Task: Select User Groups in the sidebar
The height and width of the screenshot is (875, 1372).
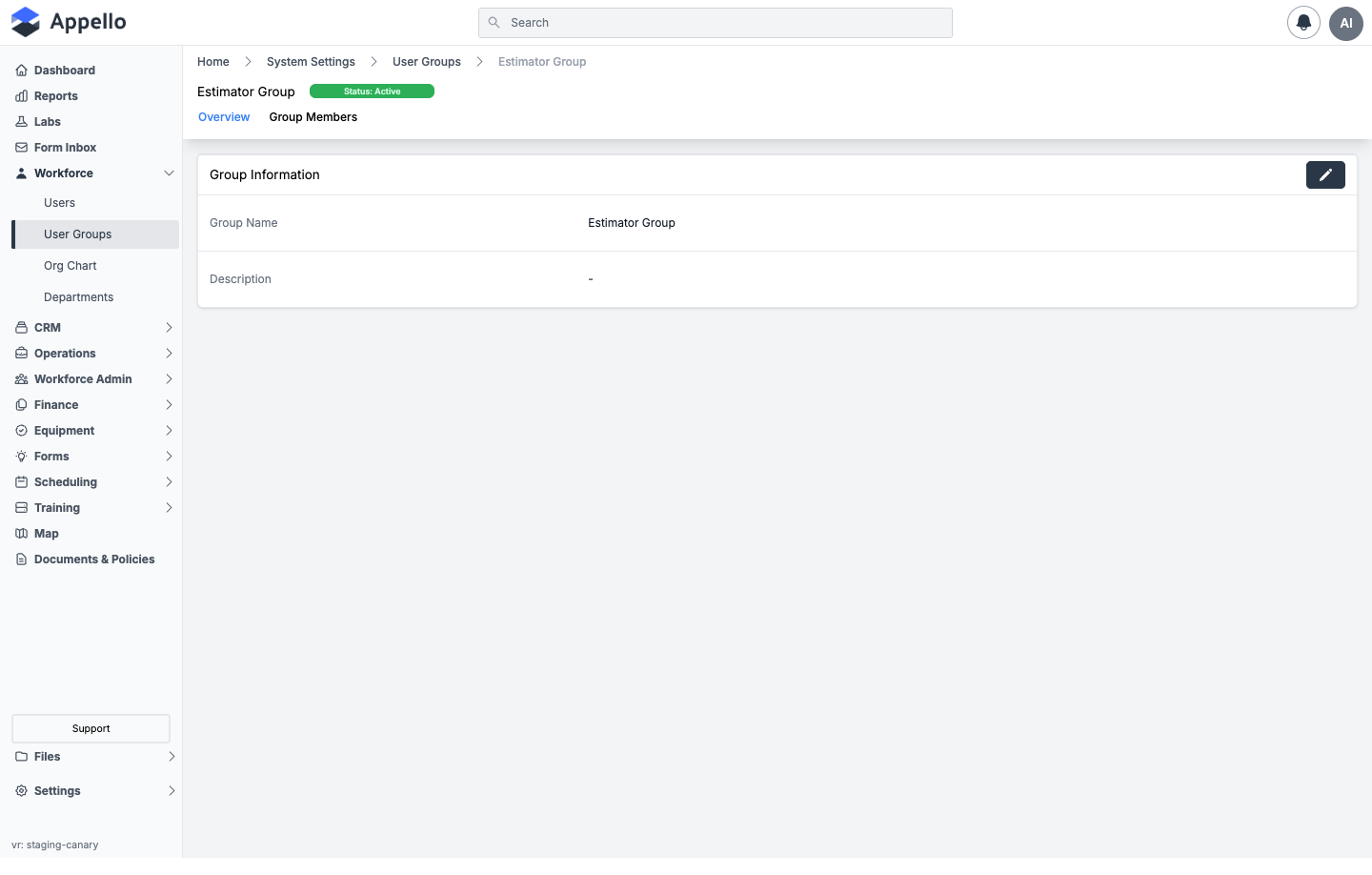Action: tap(95, 234)
